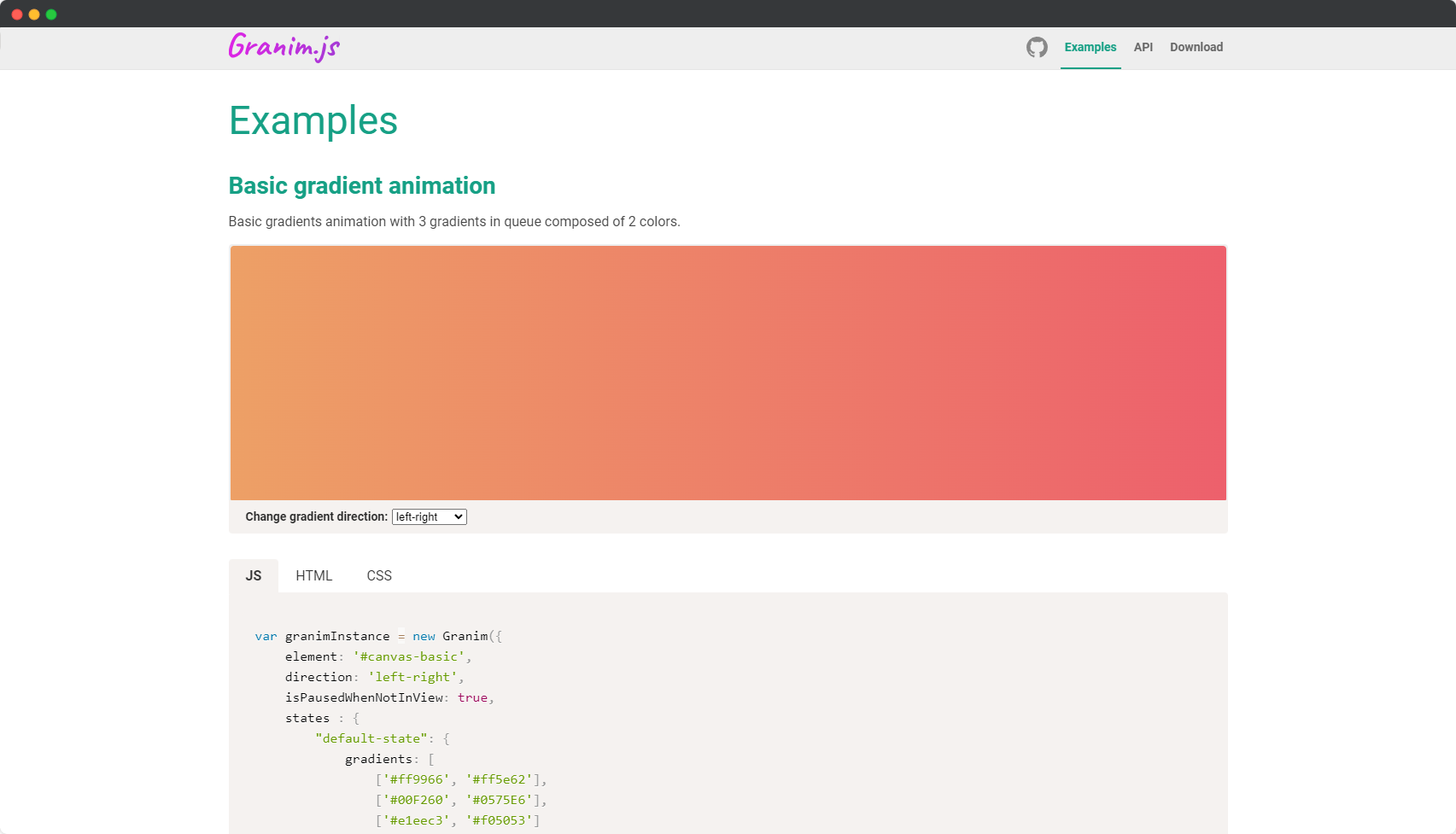Viewport: 1456px width, 834px height.
Task: Switch to the CSS code tab
Action: tap(379, 575)
